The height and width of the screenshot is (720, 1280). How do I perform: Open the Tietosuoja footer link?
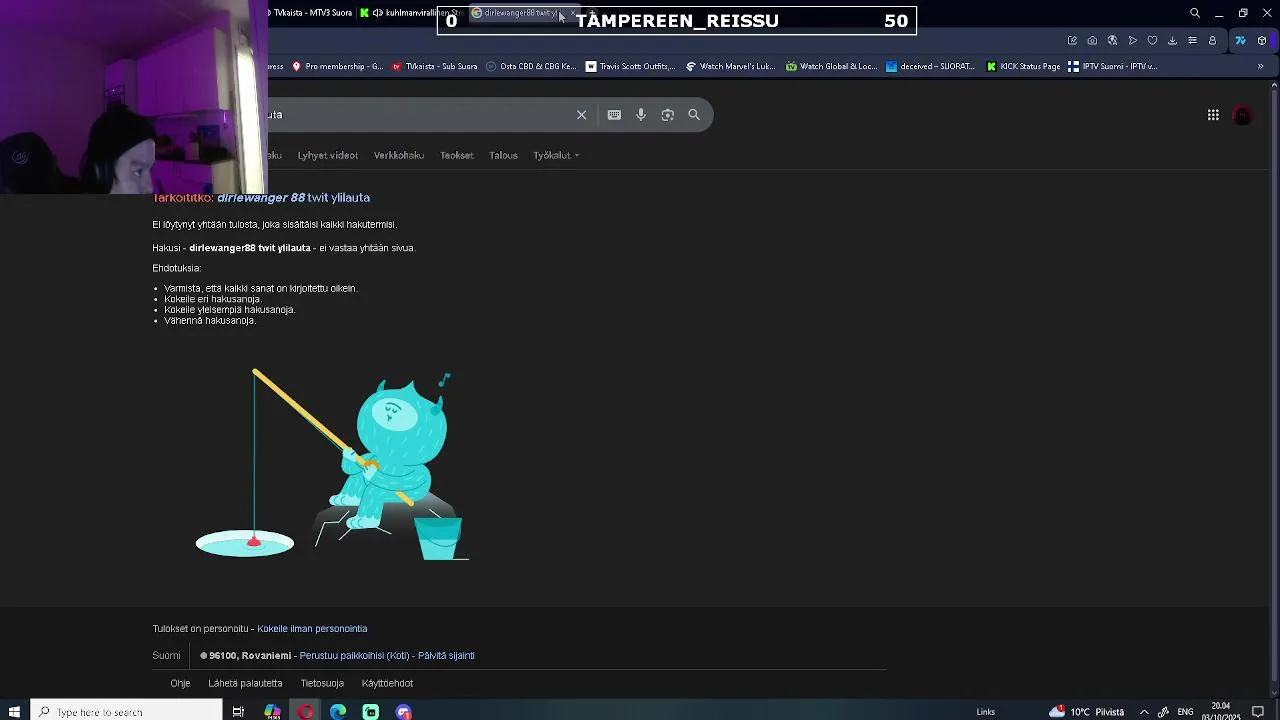click(322, 683)
